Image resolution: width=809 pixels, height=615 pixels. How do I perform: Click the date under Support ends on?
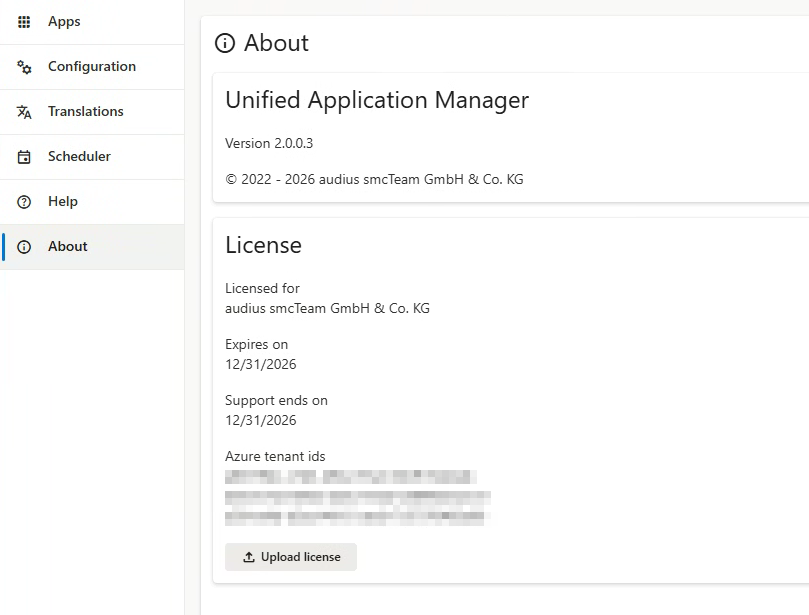(x=261, y=420)
